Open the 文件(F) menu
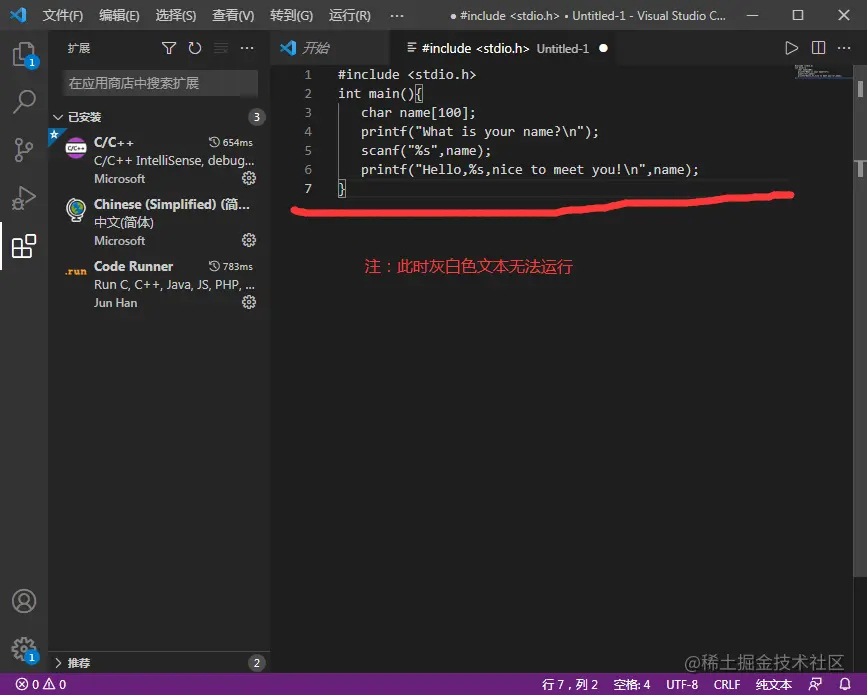 pos(62,15)
